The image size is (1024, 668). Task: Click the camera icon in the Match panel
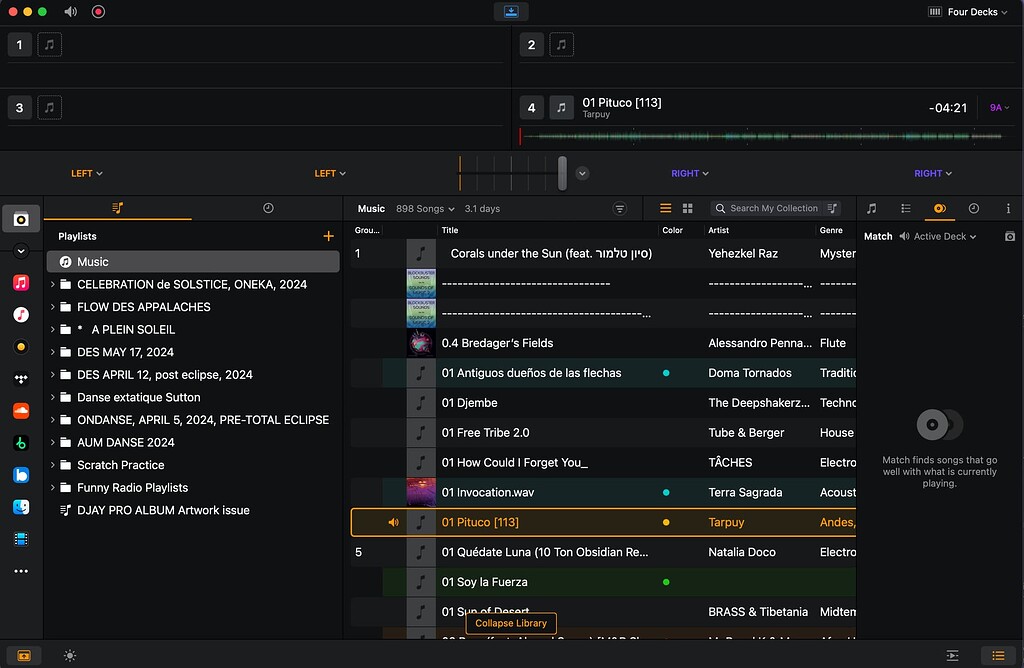pos(1010,237)
